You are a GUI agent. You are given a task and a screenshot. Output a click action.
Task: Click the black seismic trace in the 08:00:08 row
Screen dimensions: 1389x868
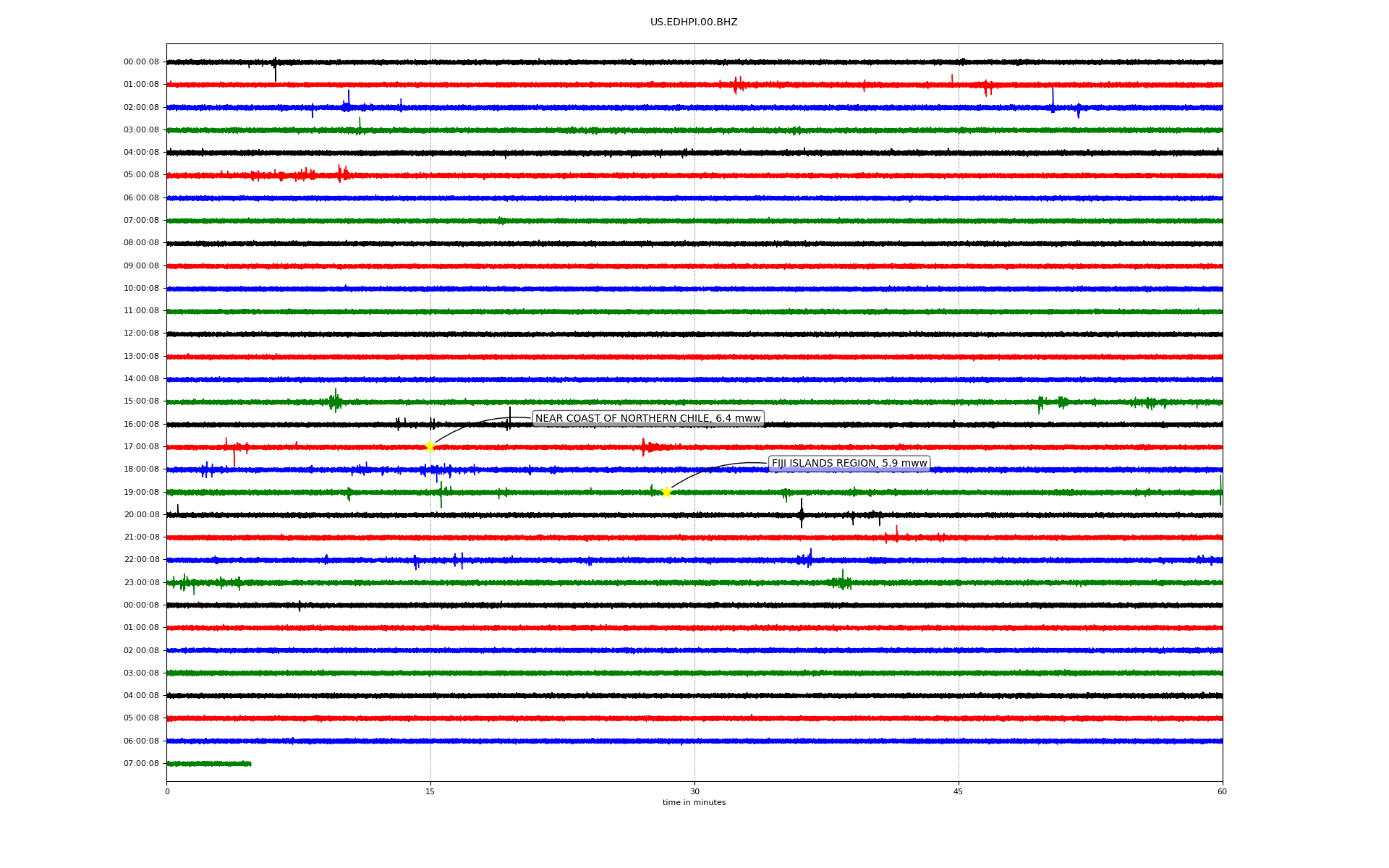pos(694,244)
